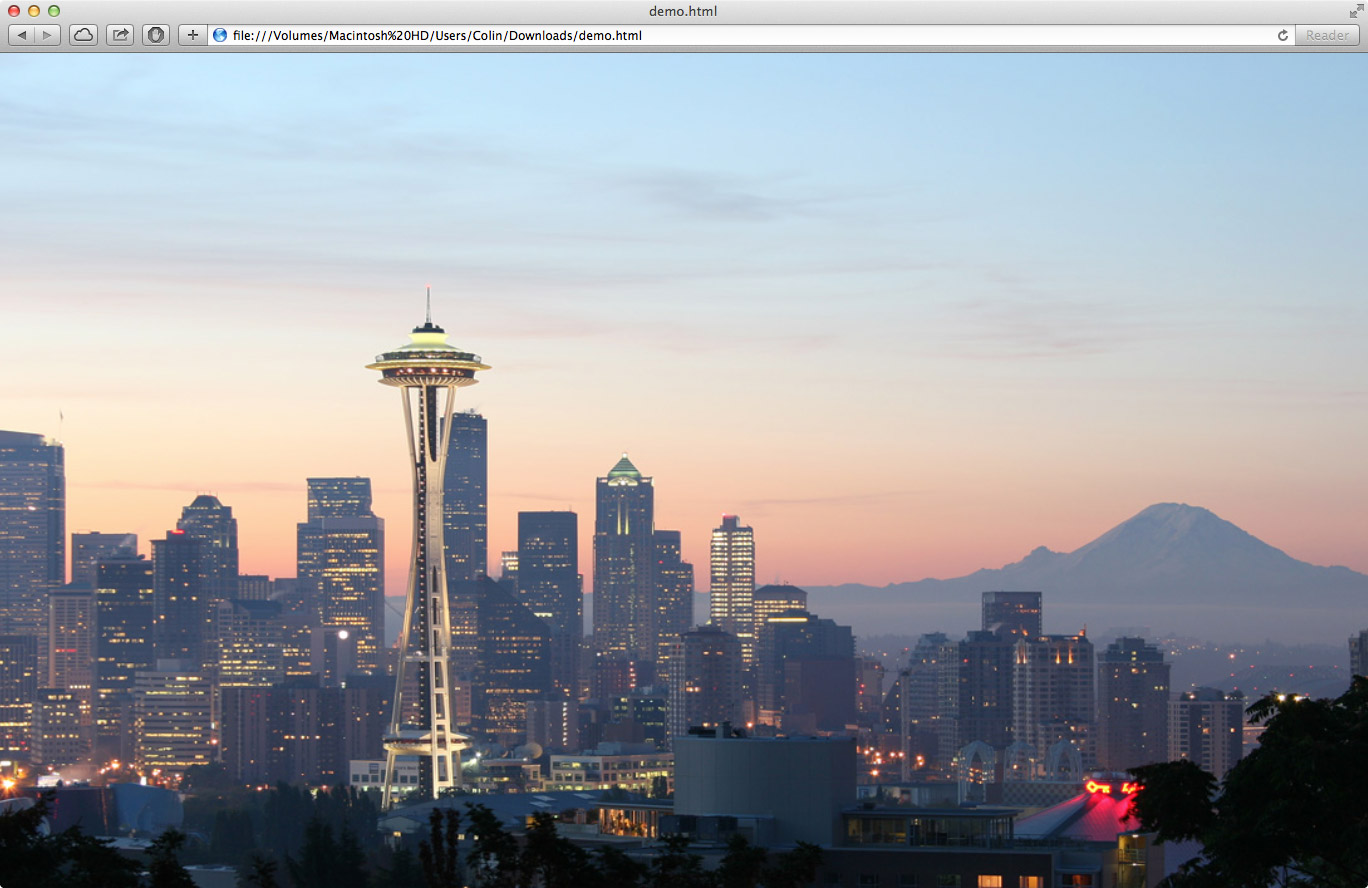
Task: Click the Seattle skyline photo
Action: [684, 470]
